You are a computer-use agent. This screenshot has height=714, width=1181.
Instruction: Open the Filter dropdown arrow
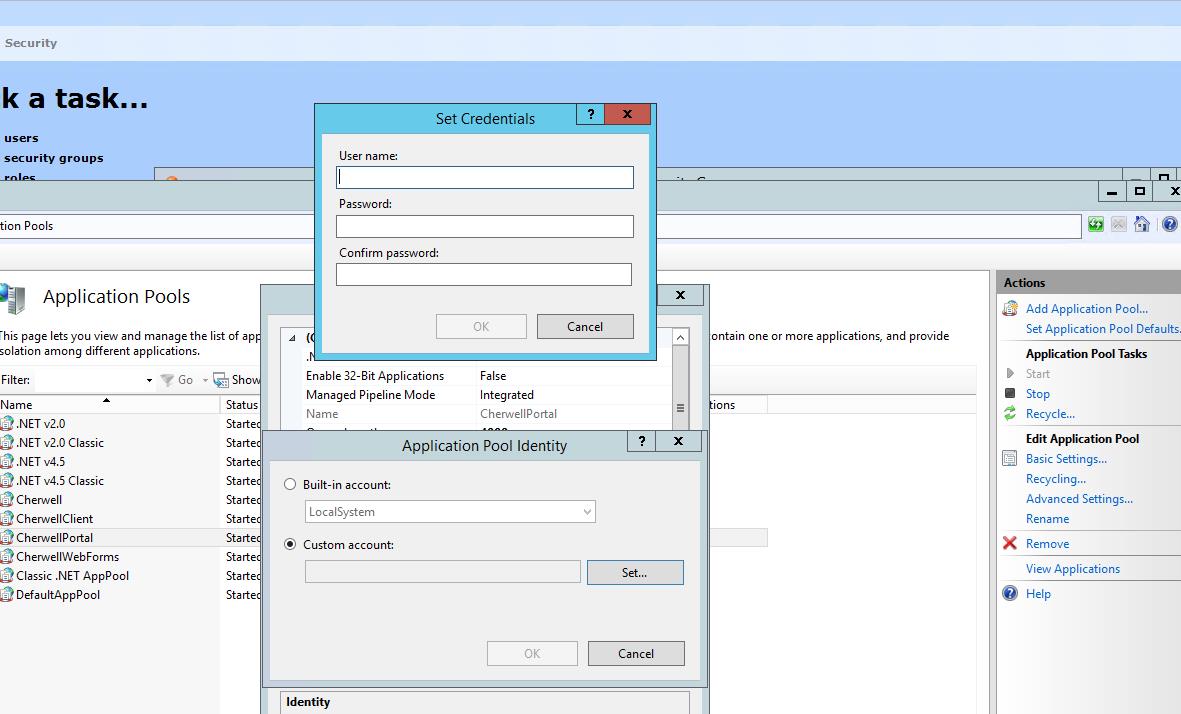149,381
